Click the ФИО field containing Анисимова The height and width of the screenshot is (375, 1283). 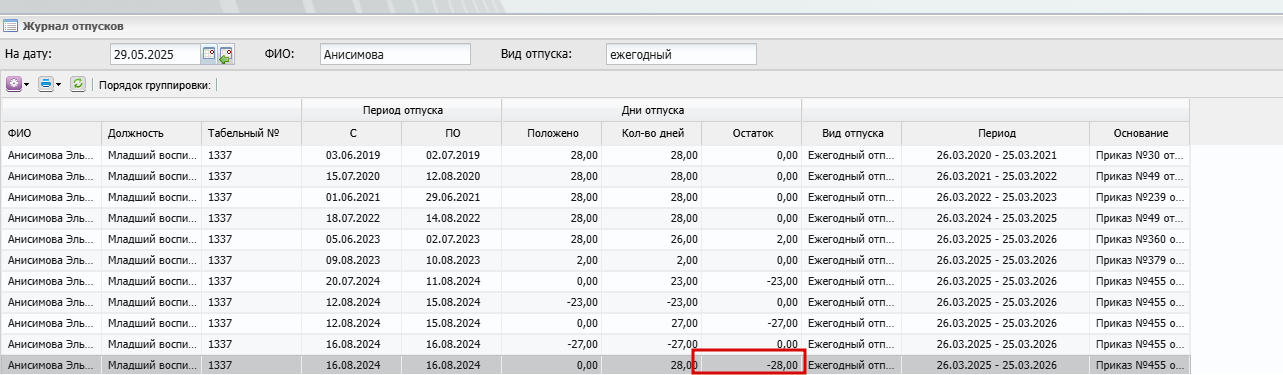click(394, 54)
